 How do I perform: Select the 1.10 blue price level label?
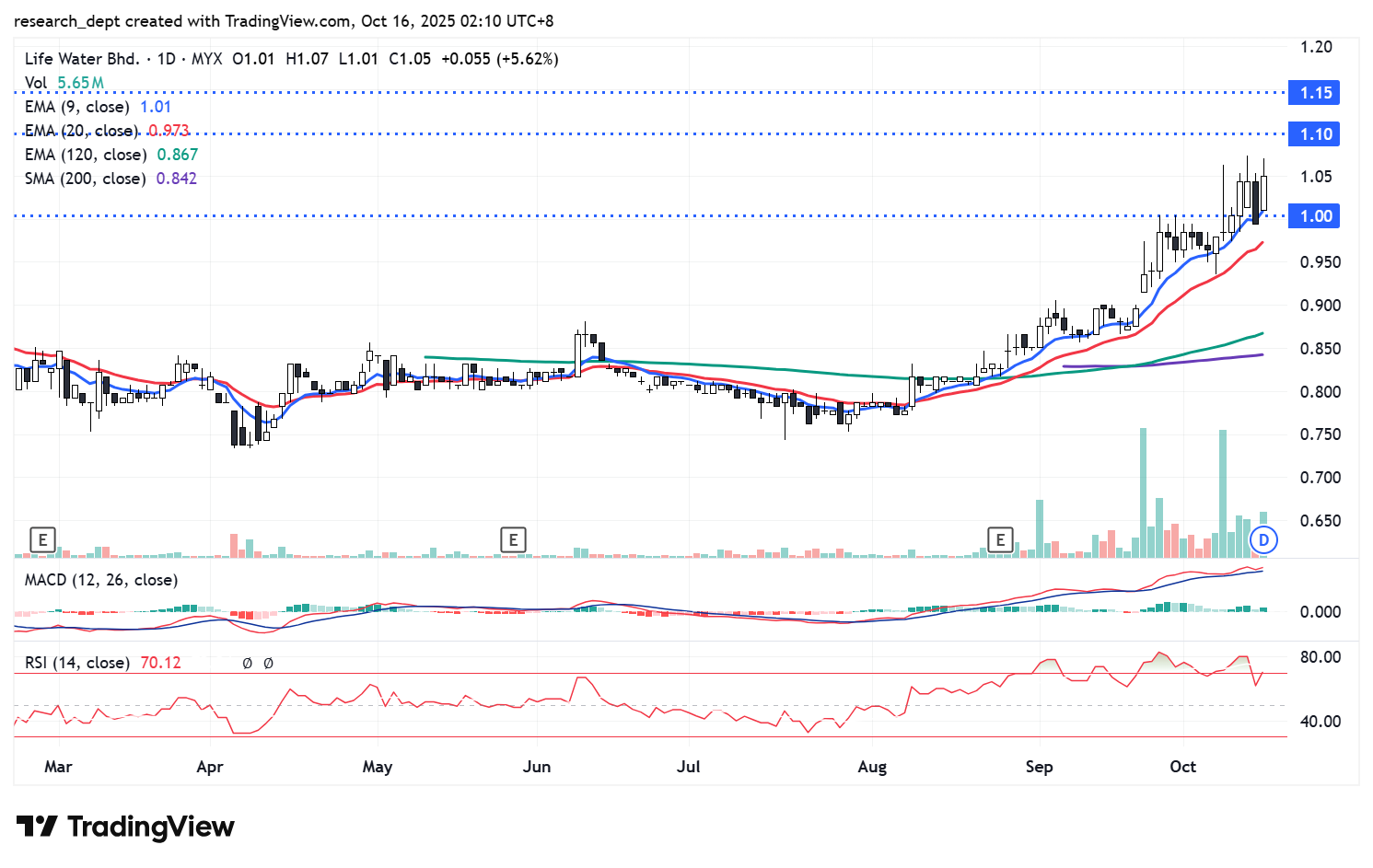(1315, 134)
